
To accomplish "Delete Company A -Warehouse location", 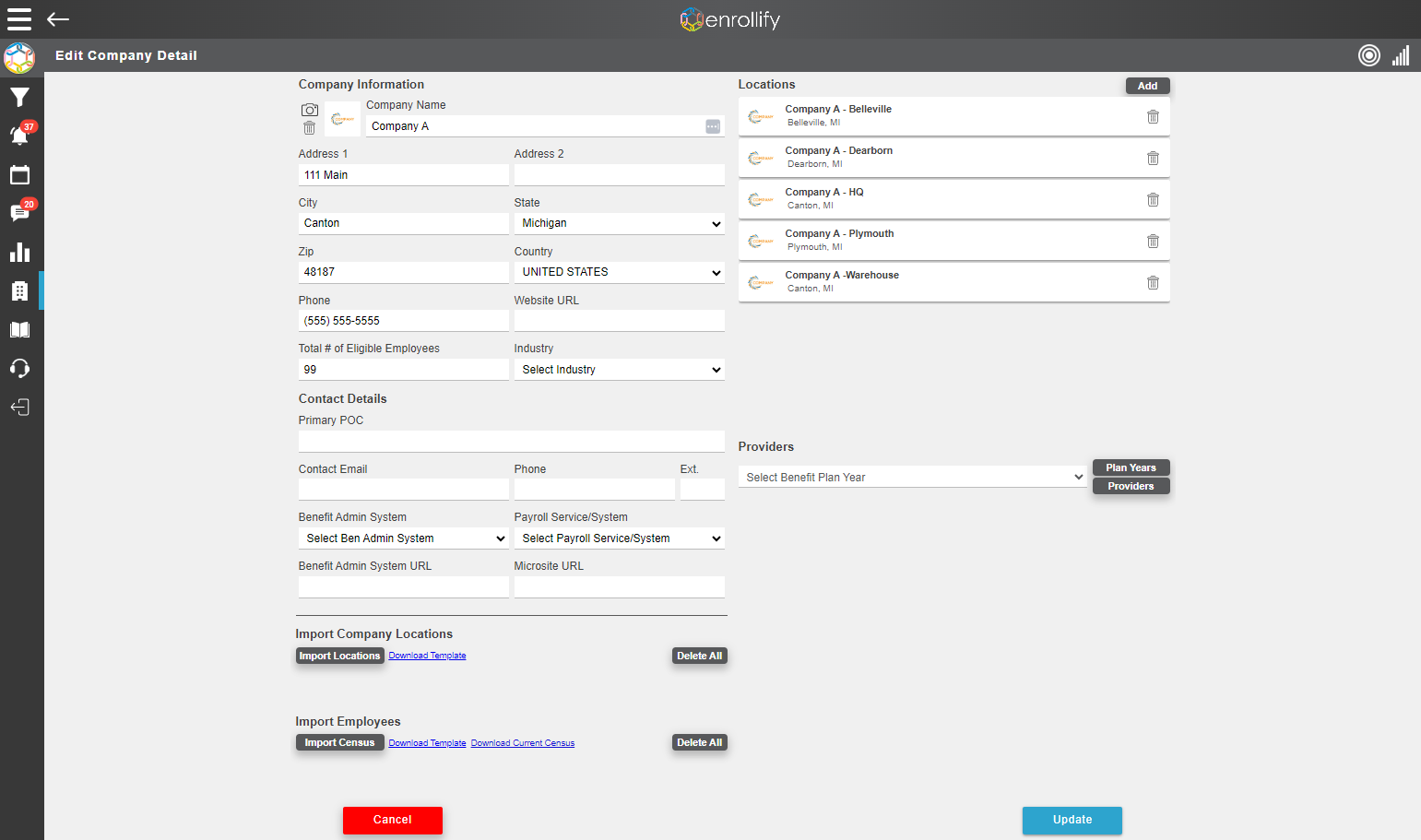I will [1153, 282].
